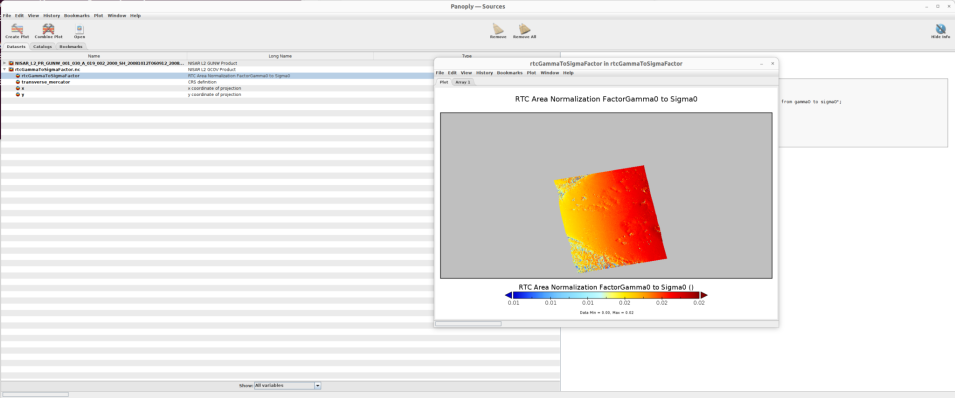This screenshot has height=398, width=955.
Task: Open Bookmarks menu in plot window
Action: click(510, 73)
